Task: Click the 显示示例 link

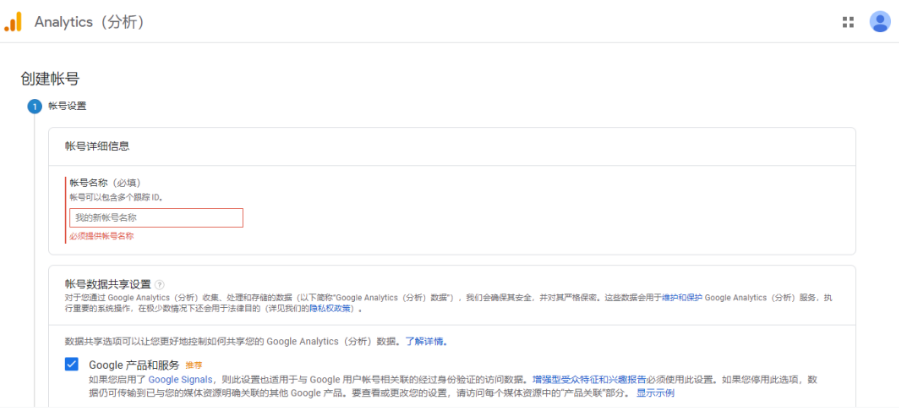Action: pyautogui.click(x=655, y=394)
